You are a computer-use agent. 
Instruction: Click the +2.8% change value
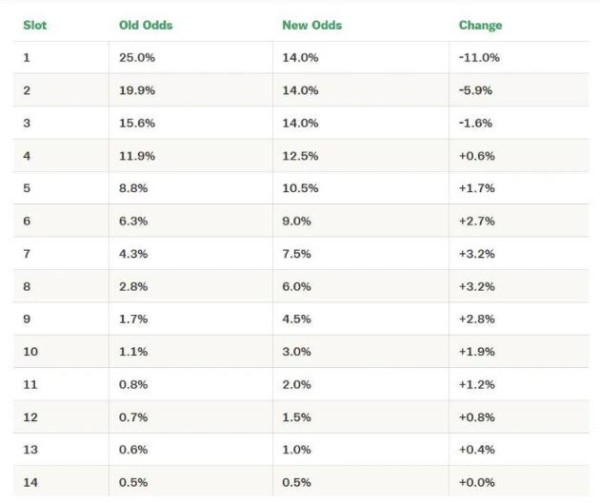pos(477,318)
